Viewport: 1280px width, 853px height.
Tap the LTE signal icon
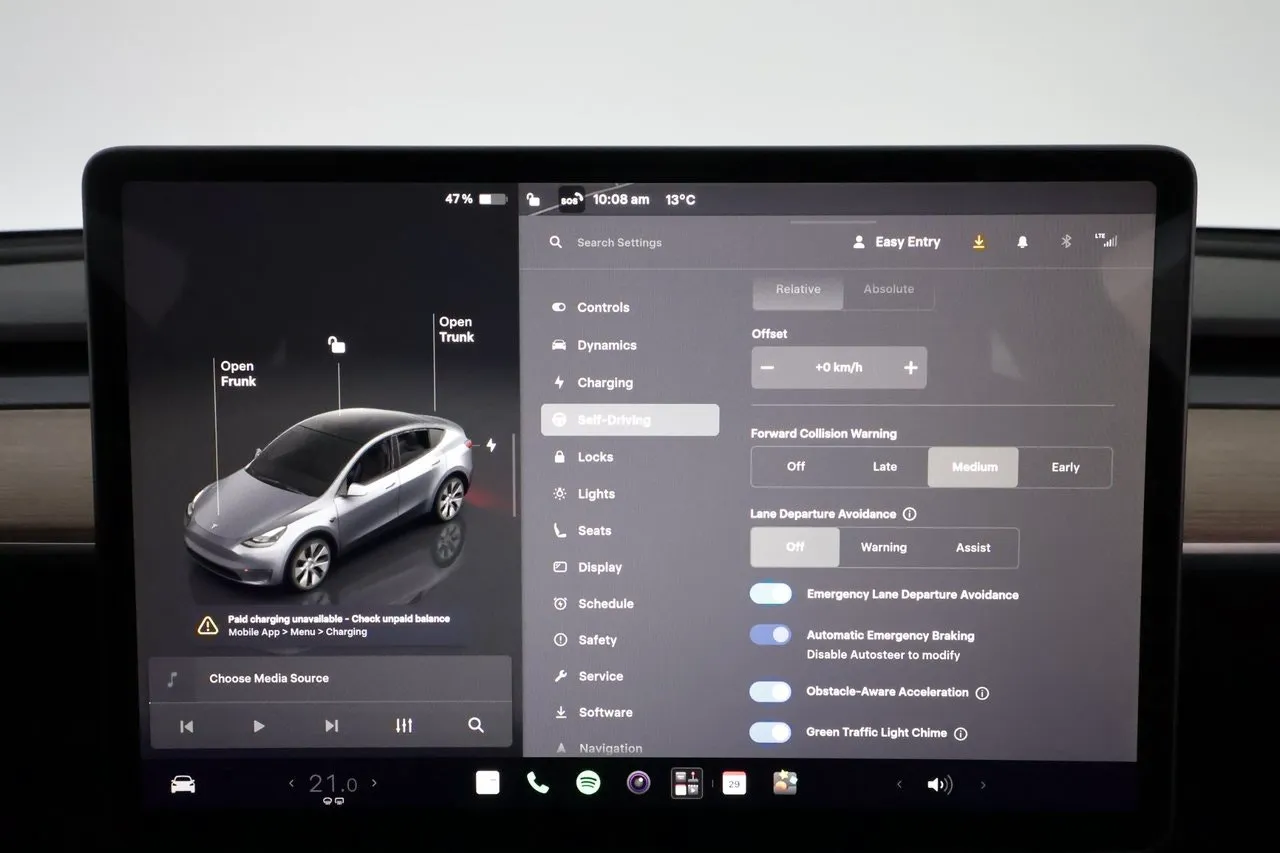(1106, 240)
